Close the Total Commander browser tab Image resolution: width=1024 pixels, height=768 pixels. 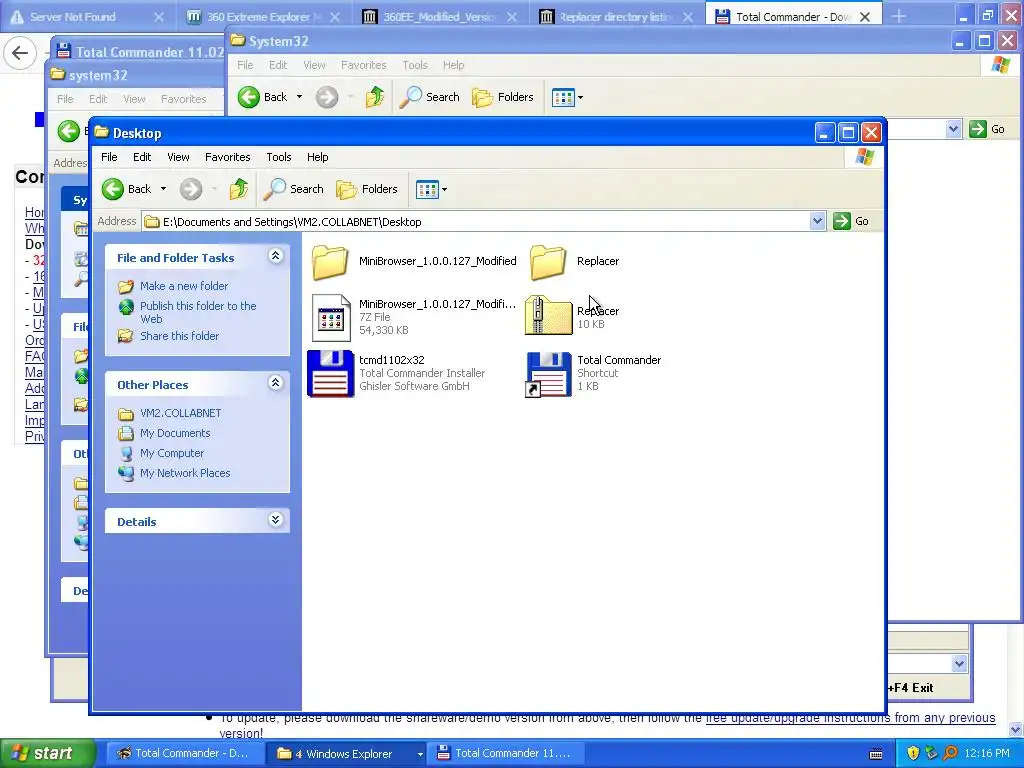(x=865, y=17)
